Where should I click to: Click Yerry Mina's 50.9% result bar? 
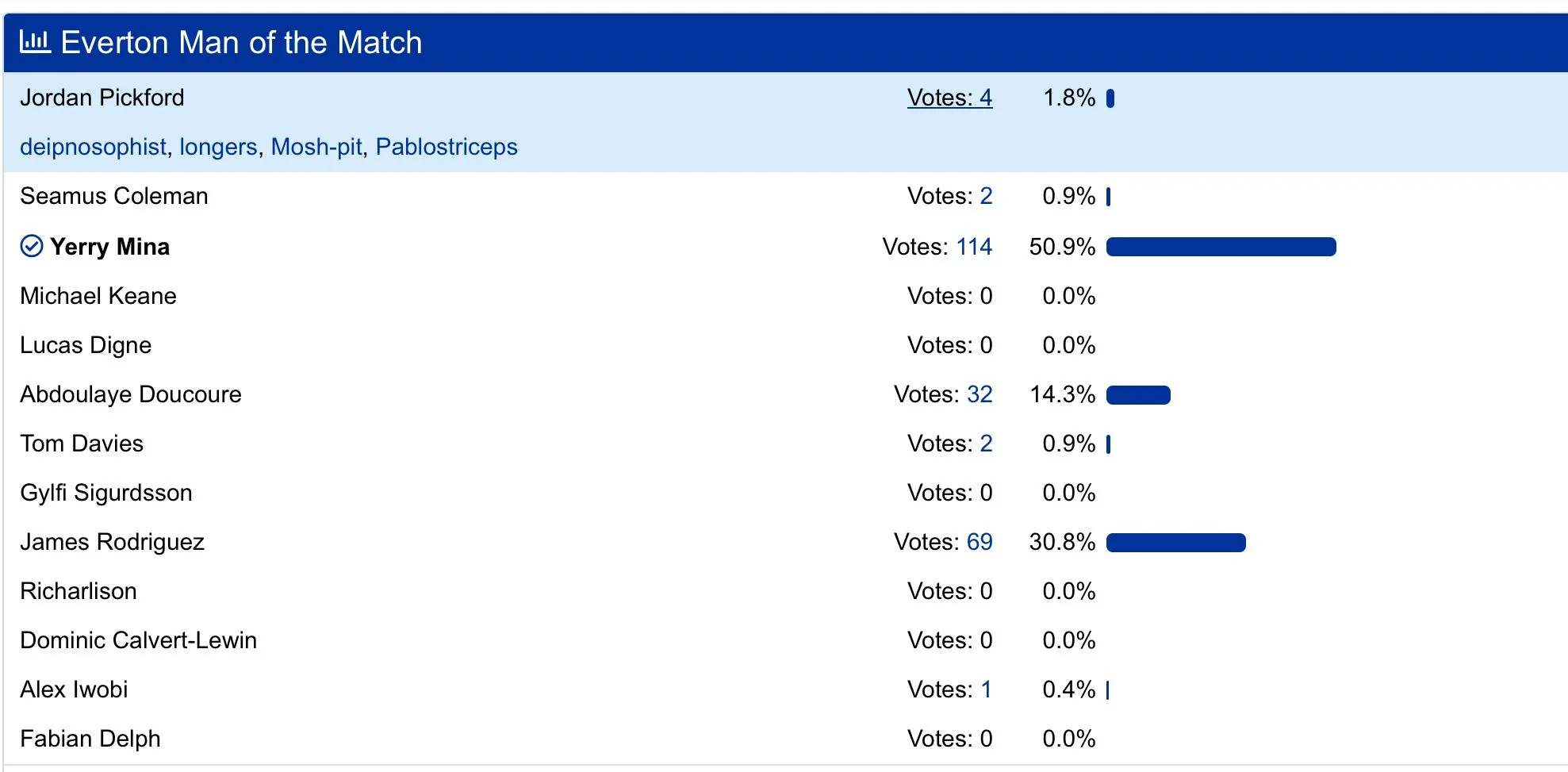click(1221, 247)
